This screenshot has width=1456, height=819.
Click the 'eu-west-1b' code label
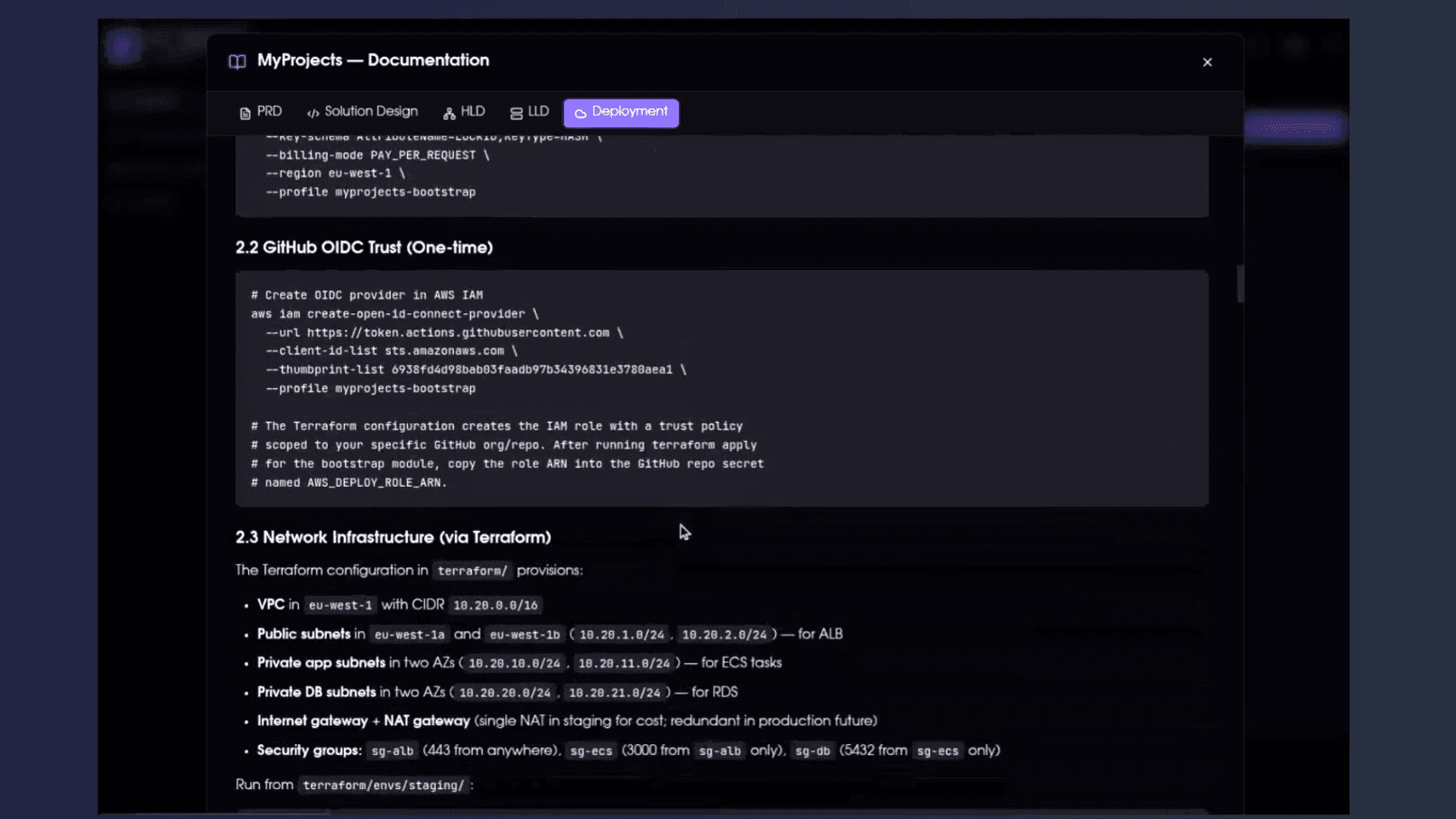point(524,635)
